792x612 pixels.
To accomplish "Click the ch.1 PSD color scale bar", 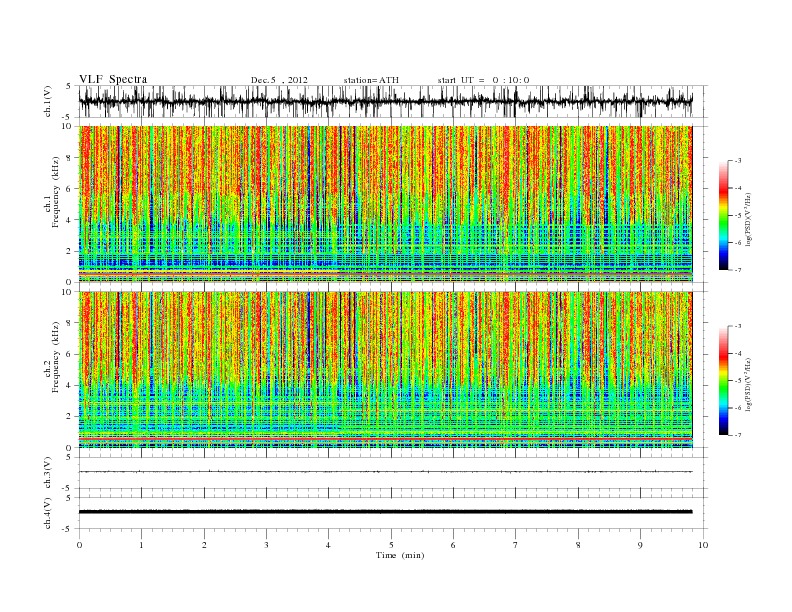I will coord(723,216).
